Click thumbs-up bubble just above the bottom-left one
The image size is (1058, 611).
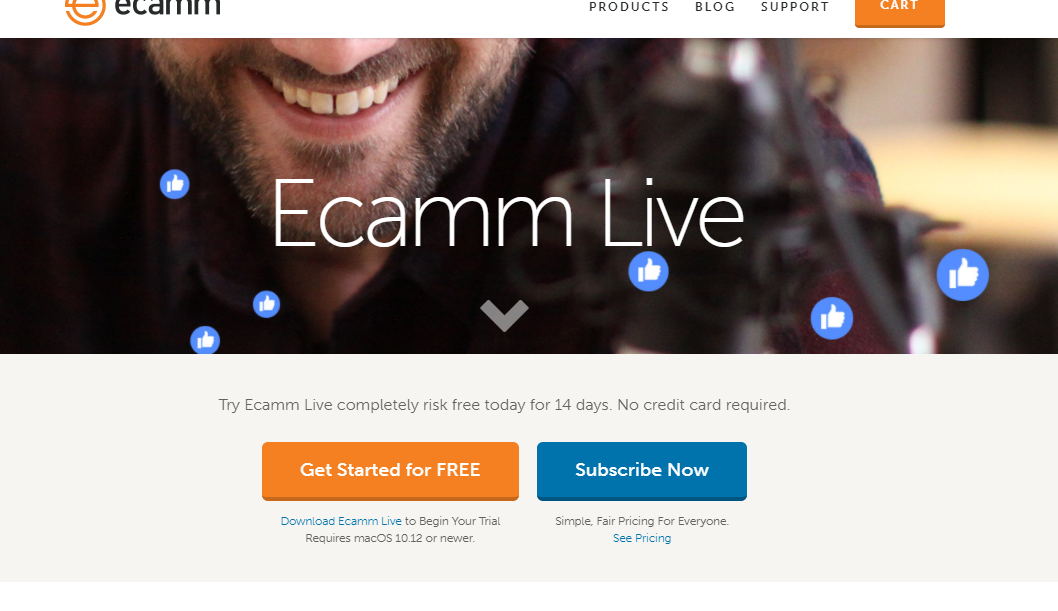coord(267,304)
